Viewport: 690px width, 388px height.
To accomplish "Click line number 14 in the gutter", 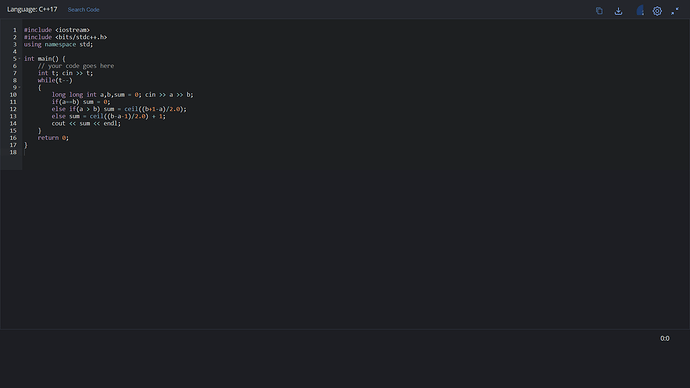I will (13, 123).
